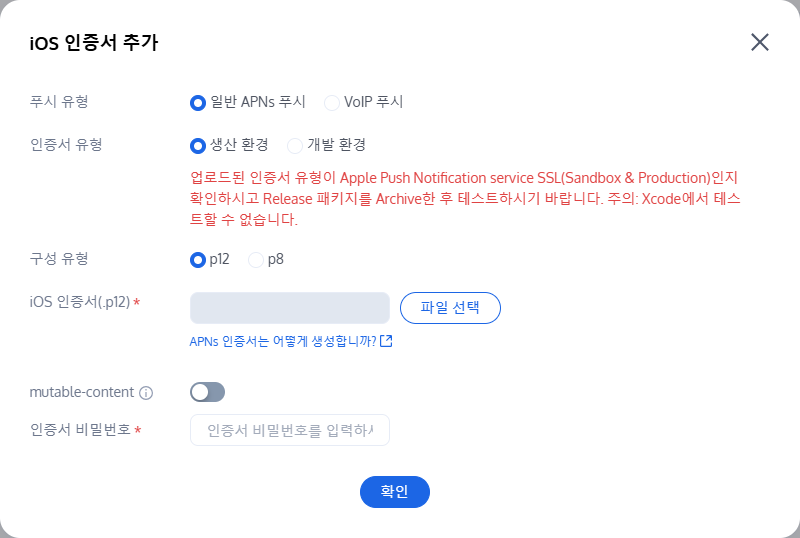
Task: Select the VoIP 푸시 radio option
Action: pyautogui.click(x=332, y=102)
